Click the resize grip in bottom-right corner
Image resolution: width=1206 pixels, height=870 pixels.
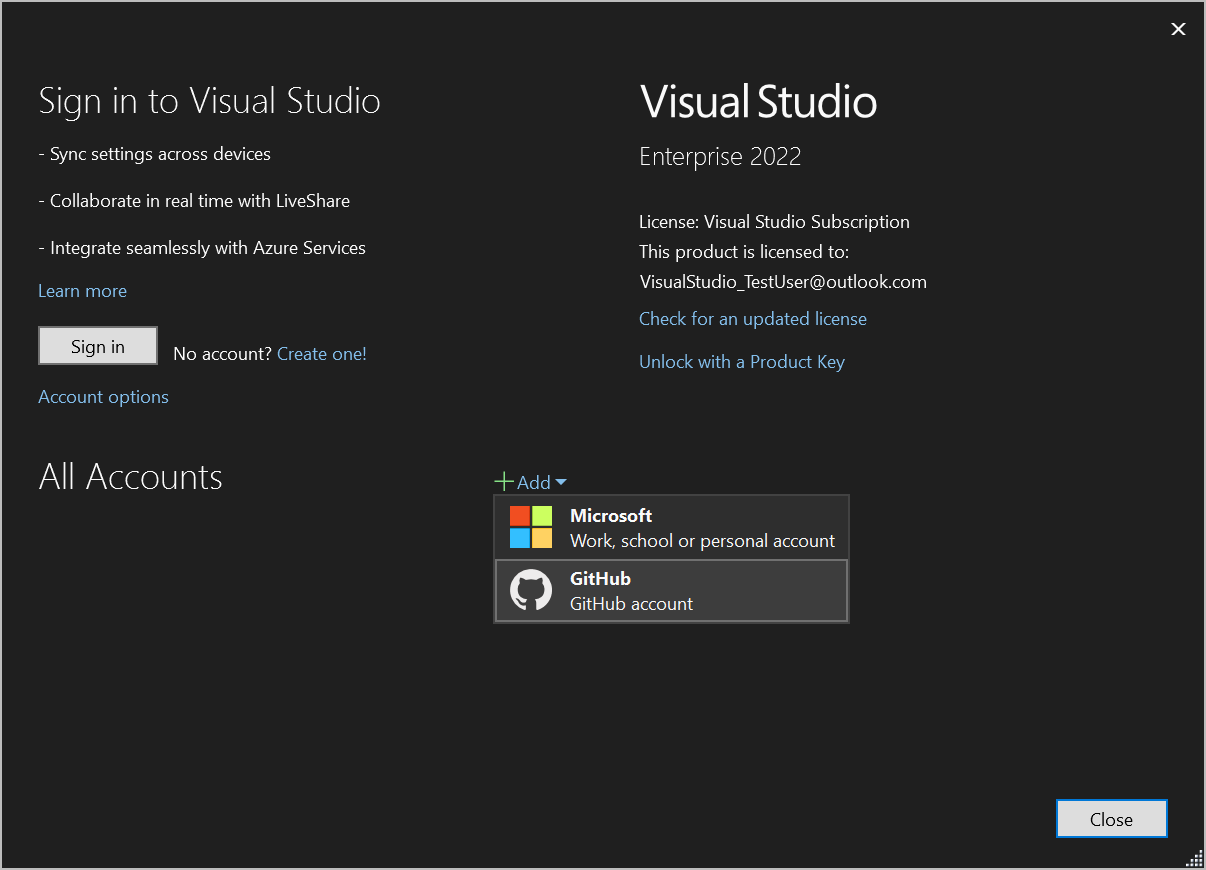tap(1194, 858)
